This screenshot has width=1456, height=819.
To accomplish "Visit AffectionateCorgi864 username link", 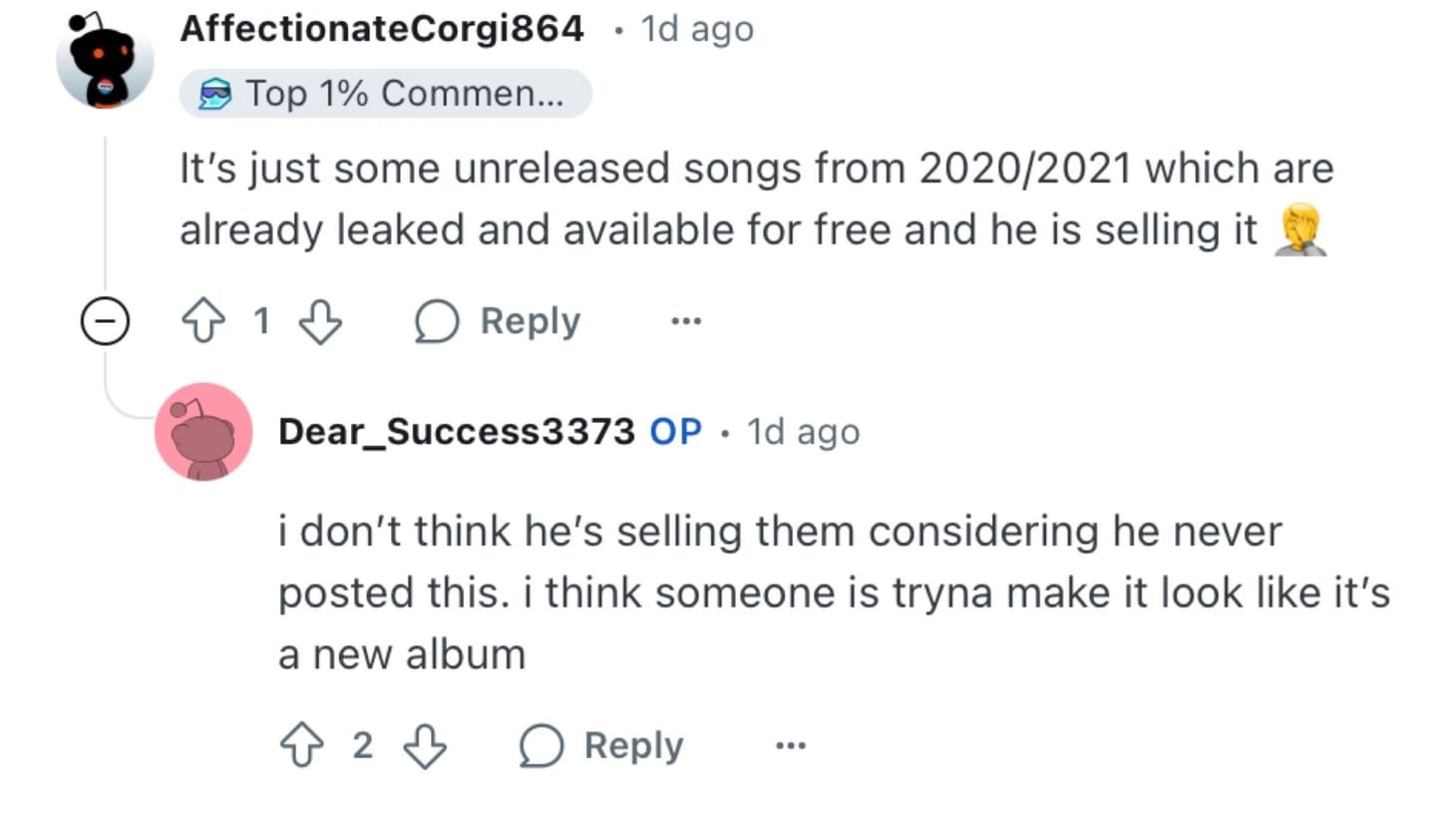I will (x=382, y=29).
